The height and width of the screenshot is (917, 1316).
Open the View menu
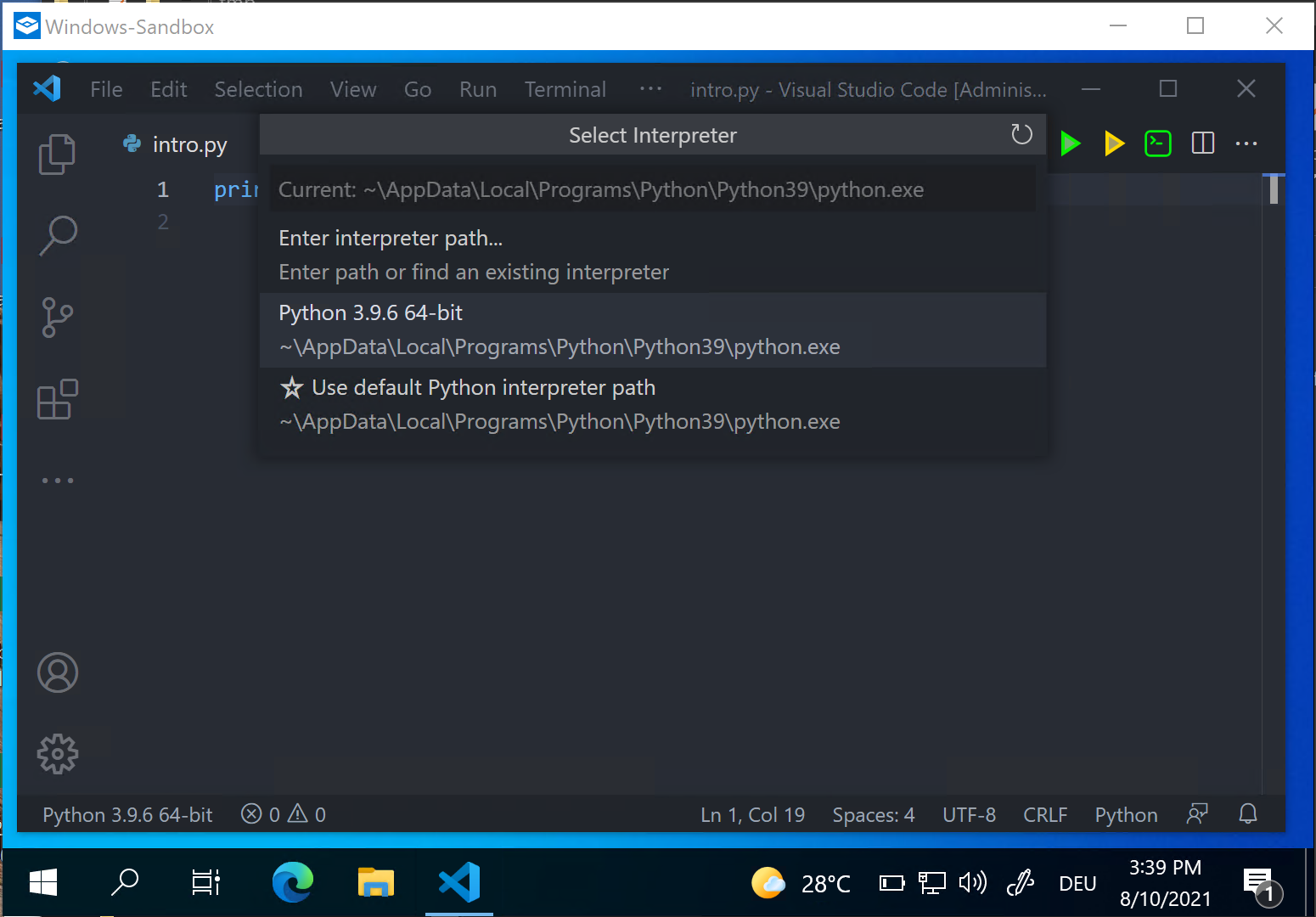point(353,89)
